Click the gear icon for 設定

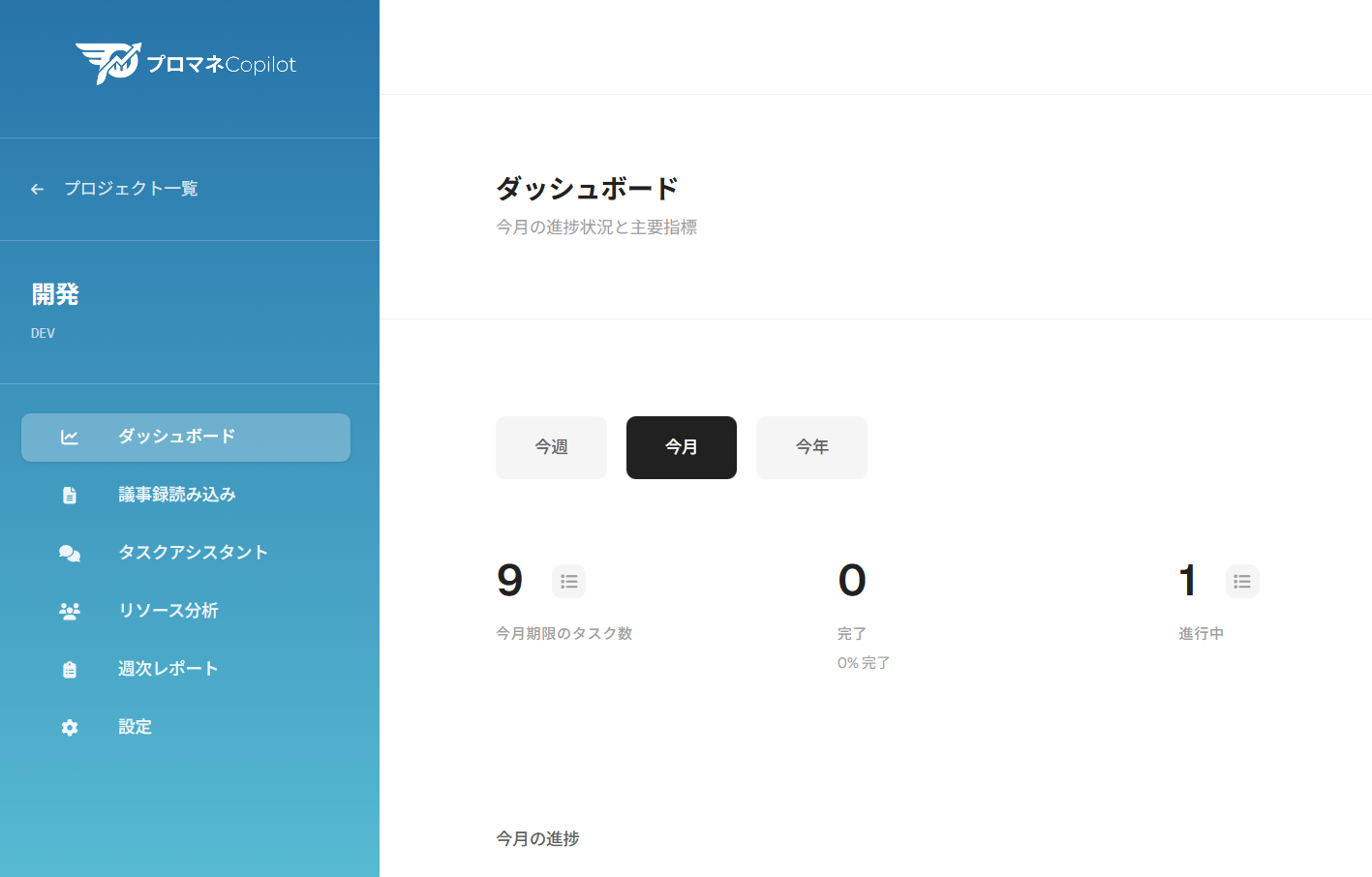coord(70,728)
